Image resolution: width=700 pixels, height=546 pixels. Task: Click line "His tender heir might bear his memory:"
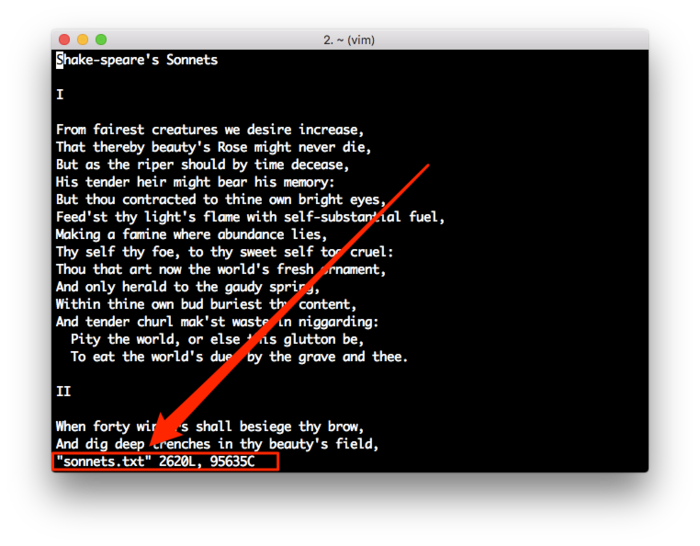(x=195, y=182)
